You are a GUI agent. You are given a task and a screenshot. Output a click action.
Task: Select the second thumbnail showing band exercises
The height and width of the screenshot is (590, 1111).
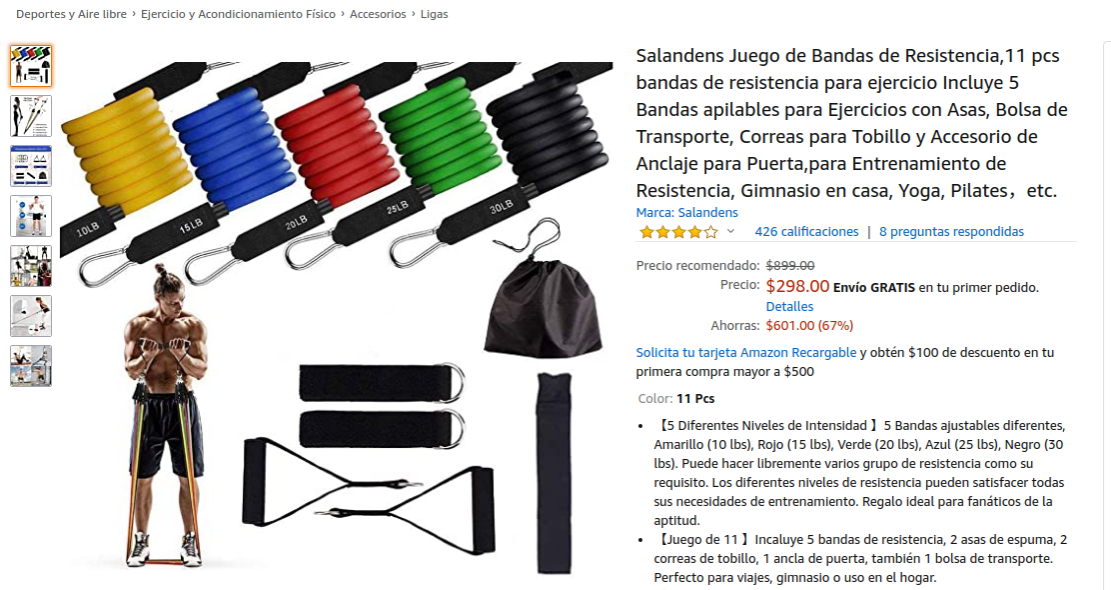coord(30,116)
